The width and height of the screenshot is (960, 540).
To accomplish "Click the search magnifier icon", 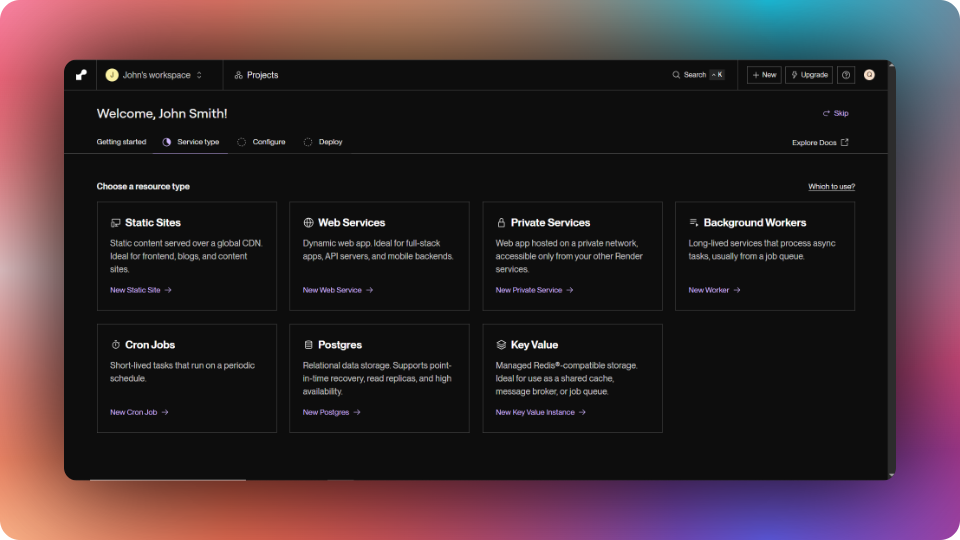I will coord(676,75).
